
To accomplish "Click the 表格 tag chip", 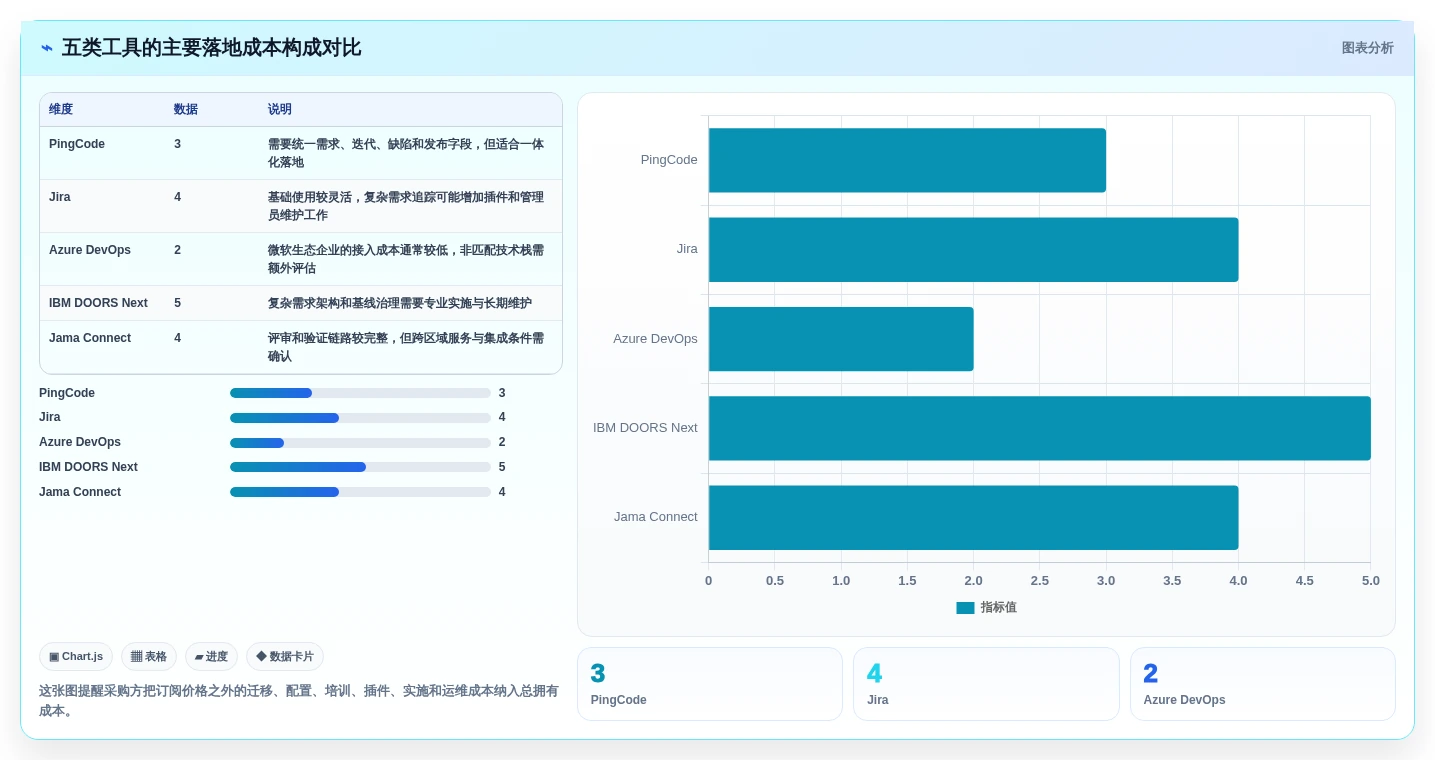I will [x=149, y=656].
